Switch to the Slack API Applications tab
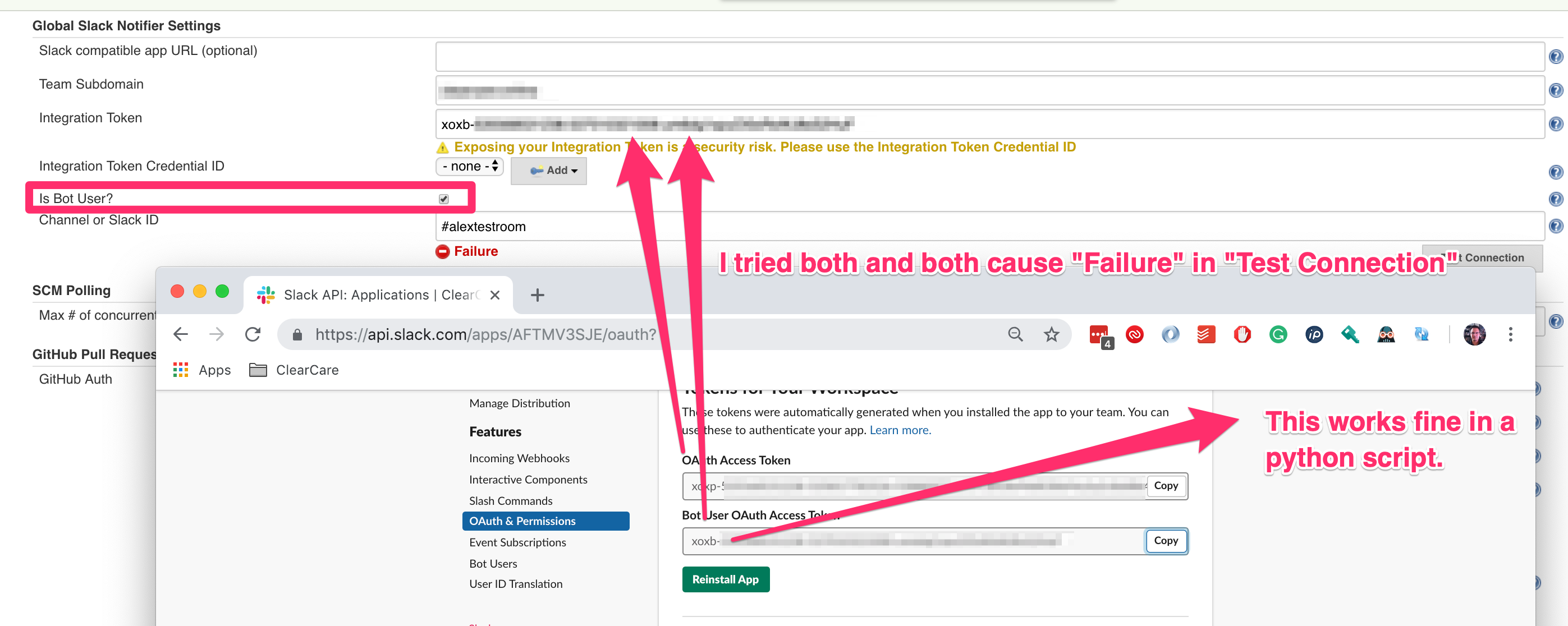The width and height of the screenshot is (1568, 626). 365,294
